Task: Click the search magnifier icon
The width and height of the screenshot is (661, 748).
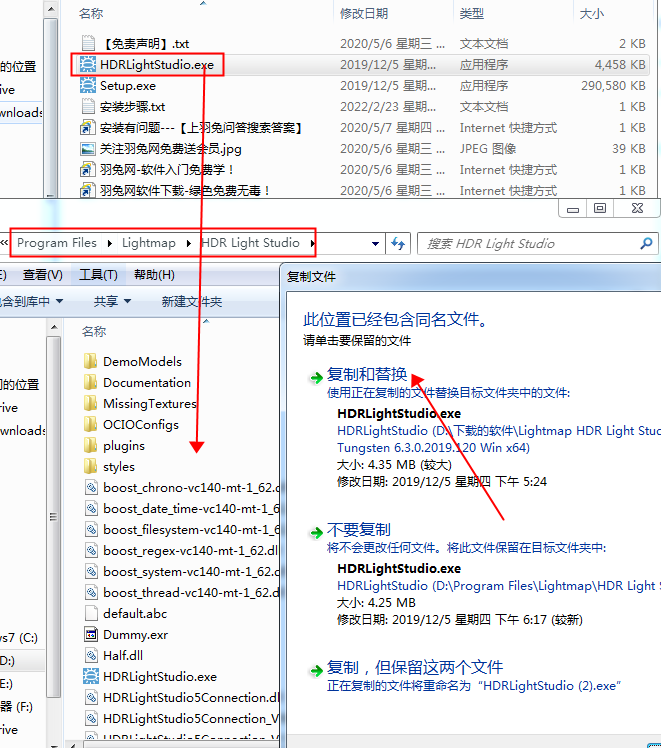Action: point(646,244)
